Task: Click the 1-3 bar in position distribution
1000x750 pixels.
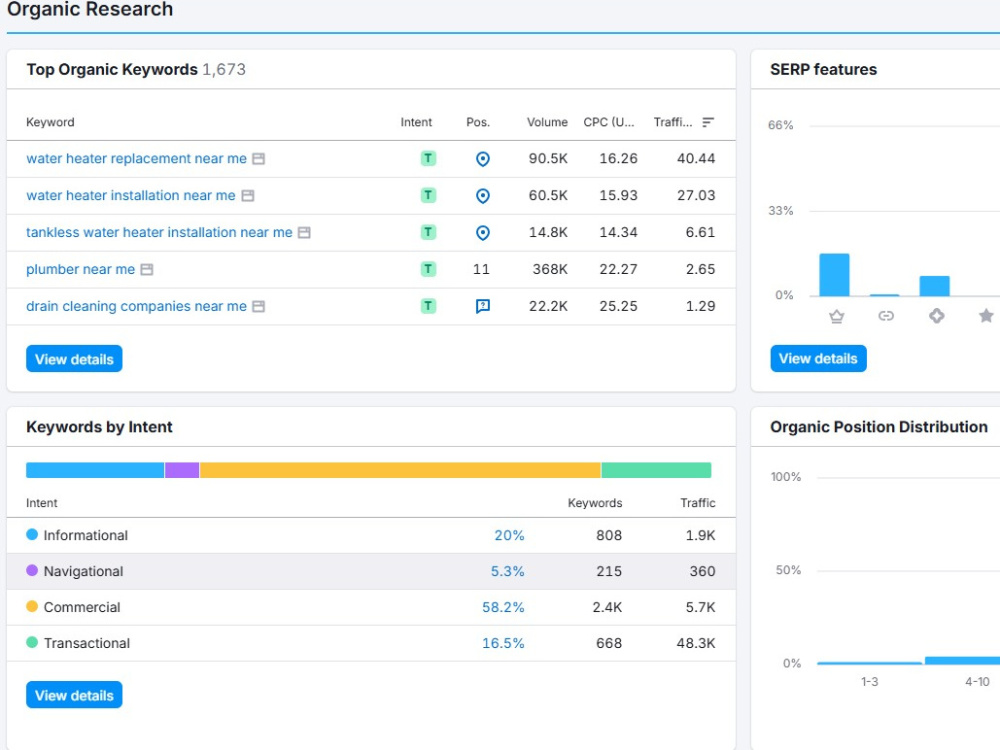Action: coord(869,663)
